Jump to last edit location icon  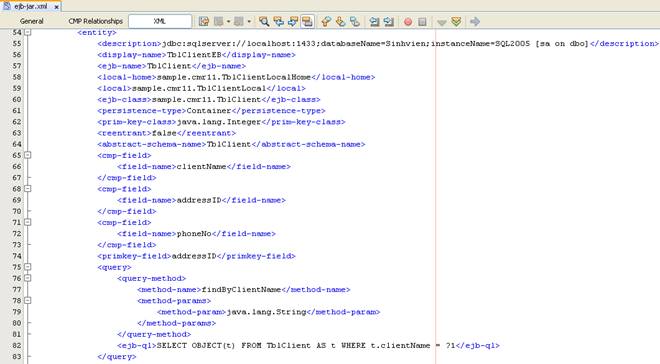tap(204, 21)
